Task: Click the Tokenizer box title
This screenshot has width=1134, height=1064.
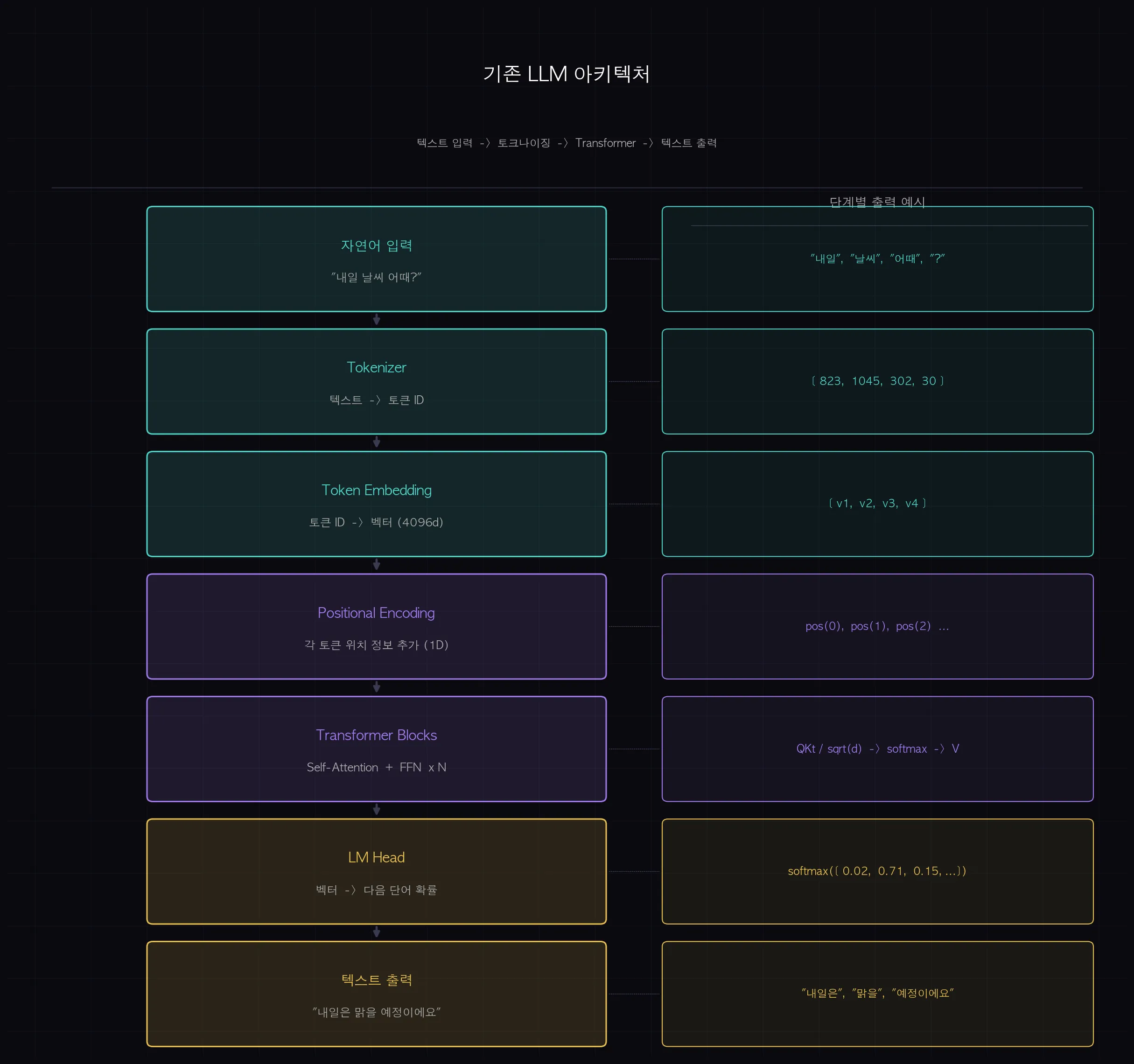Action: (x=377, y=367)
